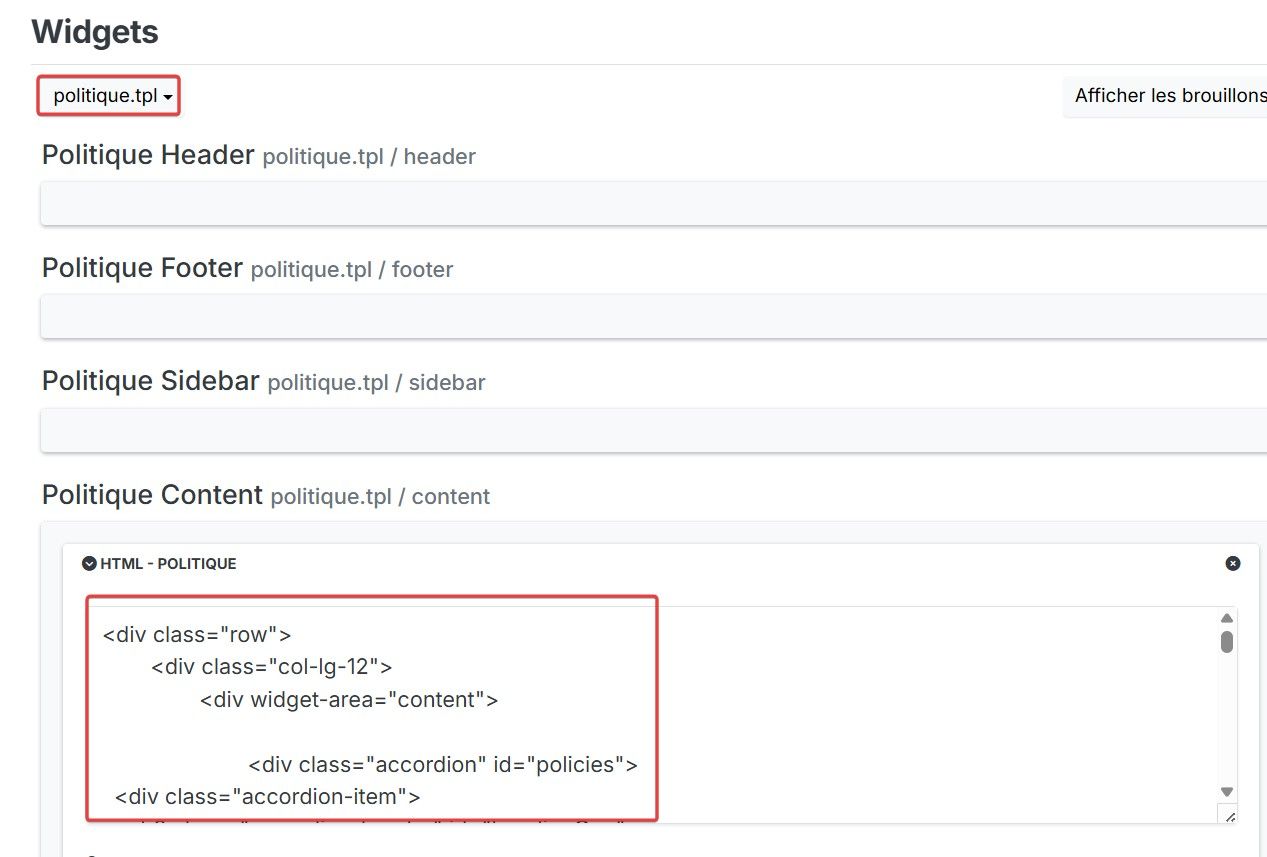The height and width of the screenshot is (857, 1267).
Task: Place cursor on the div class="row" line
Action: point(196,635)
